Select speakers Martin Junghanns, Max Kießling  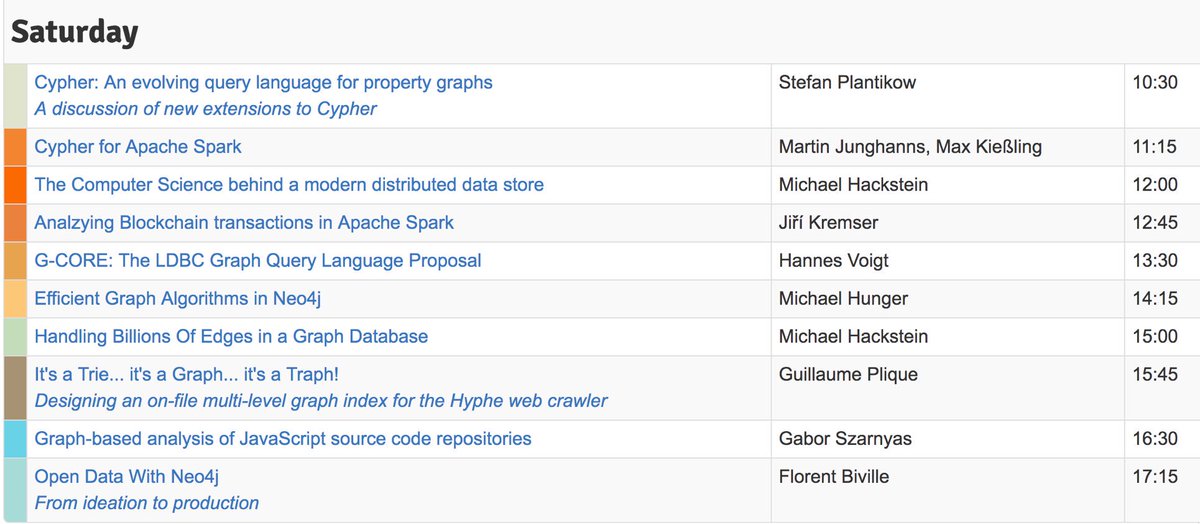click(910, 147)
